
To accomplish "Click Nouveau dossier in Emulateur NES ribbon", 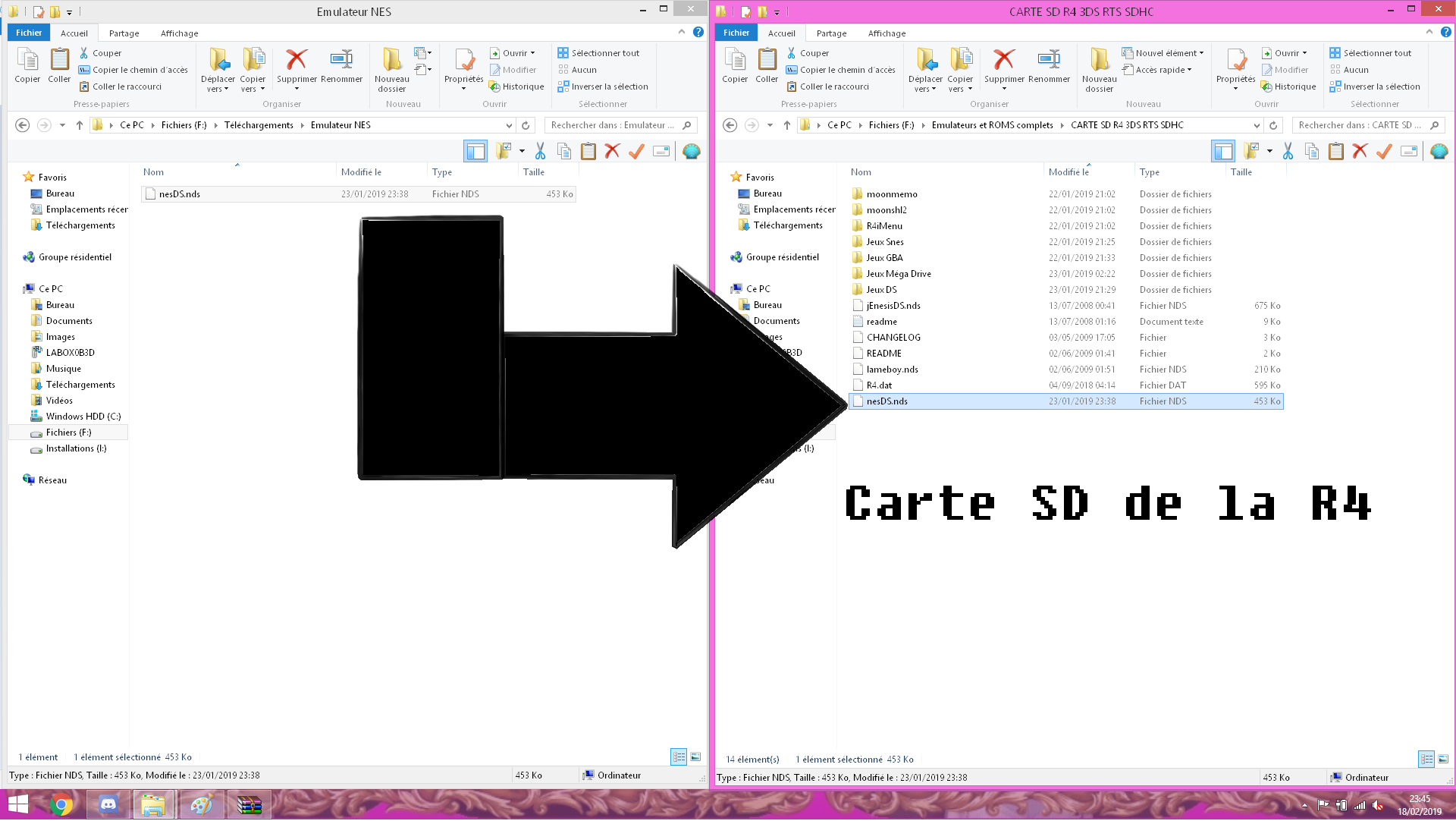I will tap(391, 70).
